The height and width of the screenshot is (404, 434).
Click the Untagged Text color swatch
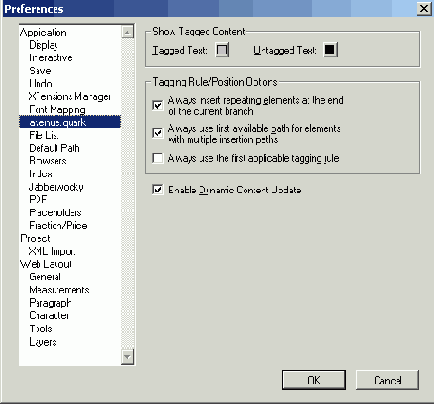coord(330,50)
